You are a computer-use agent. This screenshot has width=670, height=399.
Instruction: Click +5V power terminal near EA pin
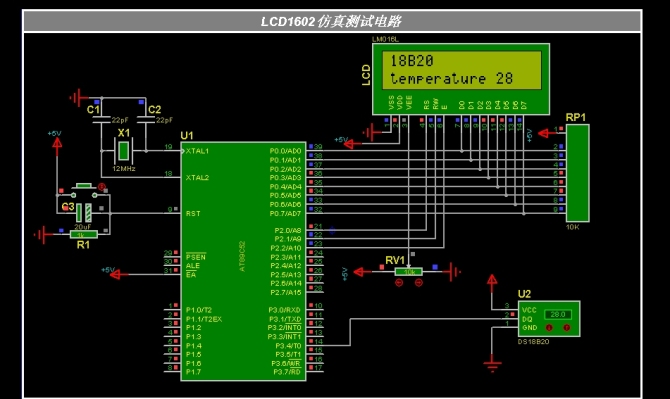(x=118, y=274)
